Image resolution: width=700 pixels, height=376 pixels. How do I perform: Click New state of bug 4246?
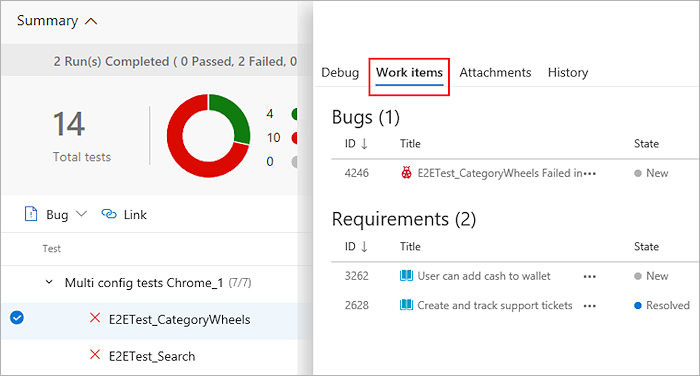click(x=651, y=173)
